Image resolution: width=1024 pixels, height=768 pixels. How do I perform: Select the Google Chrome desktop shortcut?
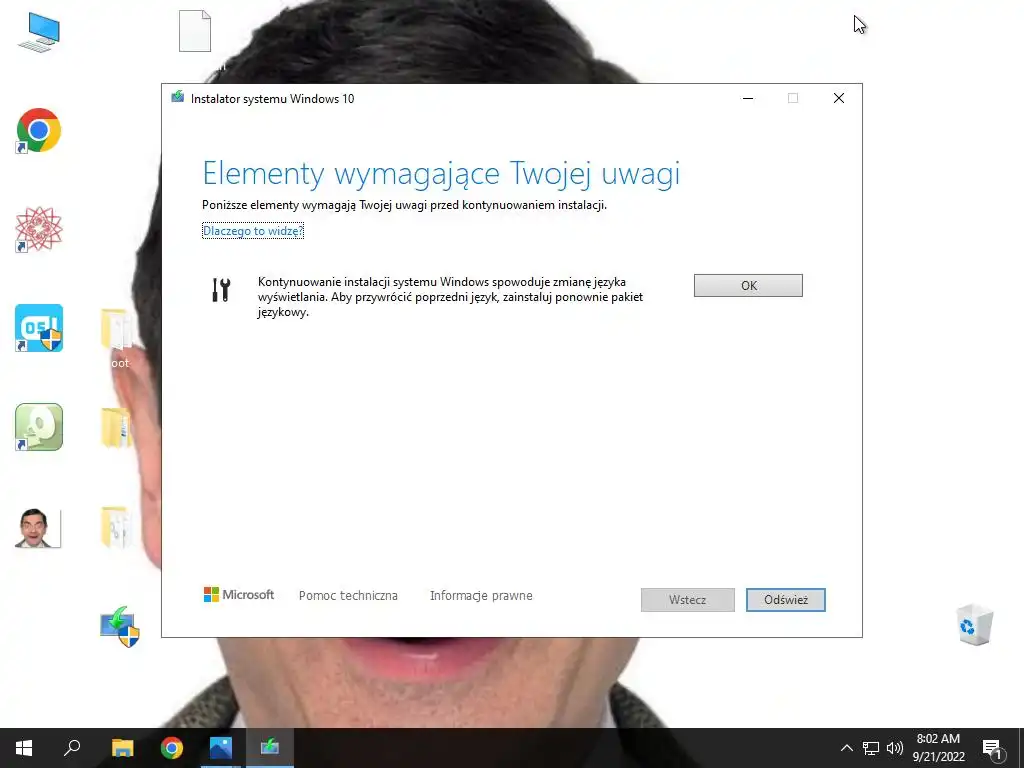pyautogui.click(x=39, y=131)
